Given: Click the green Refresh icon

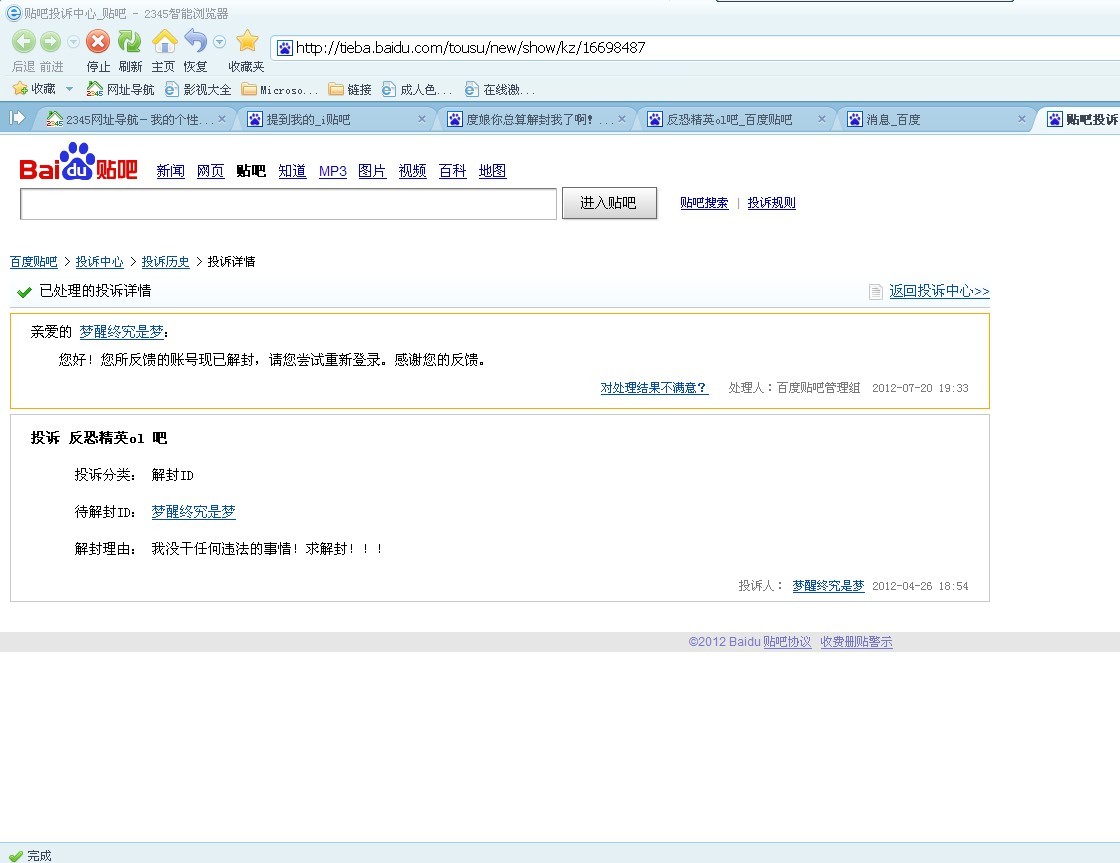Looking at the screenshot, I should (129, 41).
